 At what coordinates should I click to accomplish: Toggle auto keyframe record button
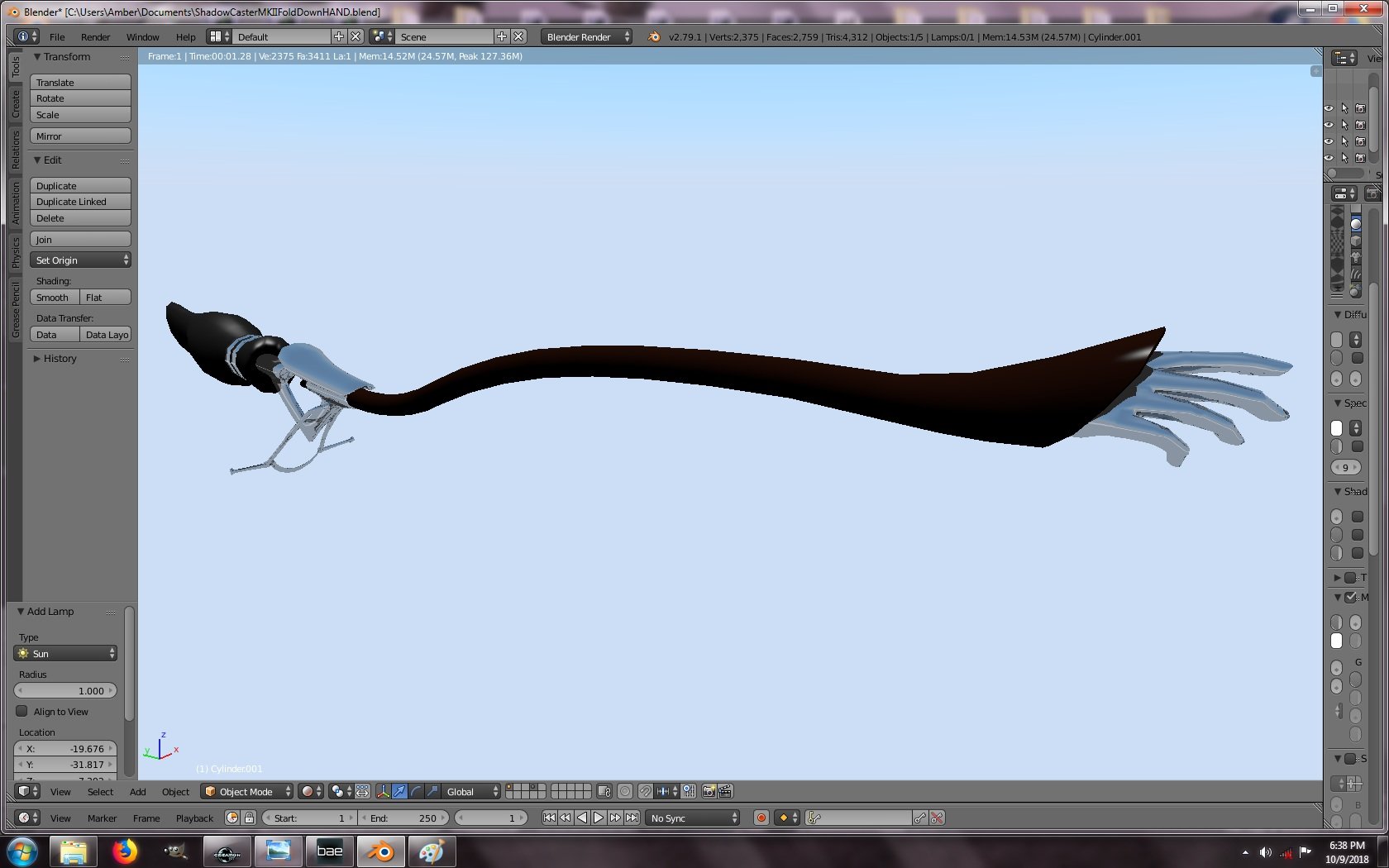[x=761, y=818]
